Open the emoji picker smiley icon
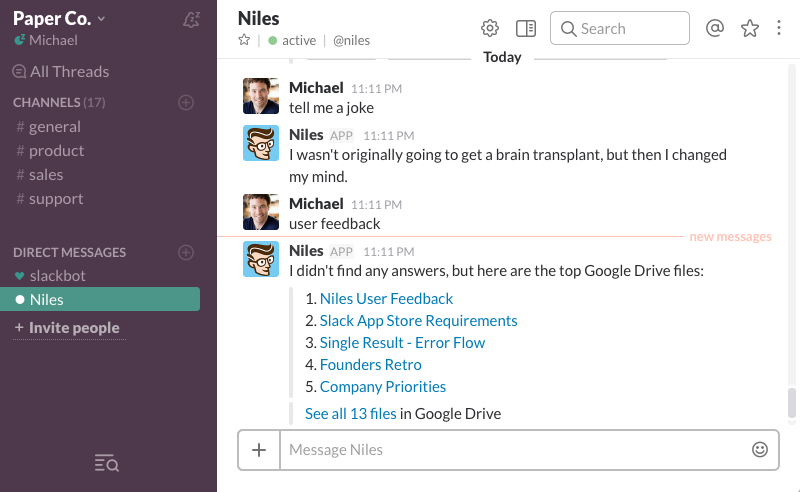 click(x=760, y=449)
